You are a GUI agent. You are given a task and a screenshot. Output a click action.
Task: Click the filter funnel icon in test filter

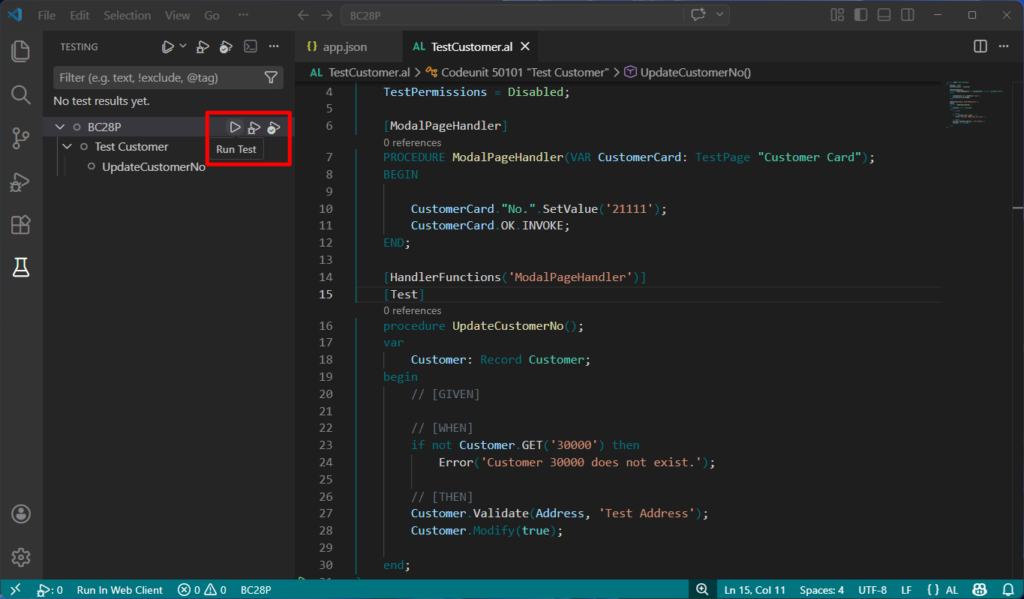click(271, 78)
